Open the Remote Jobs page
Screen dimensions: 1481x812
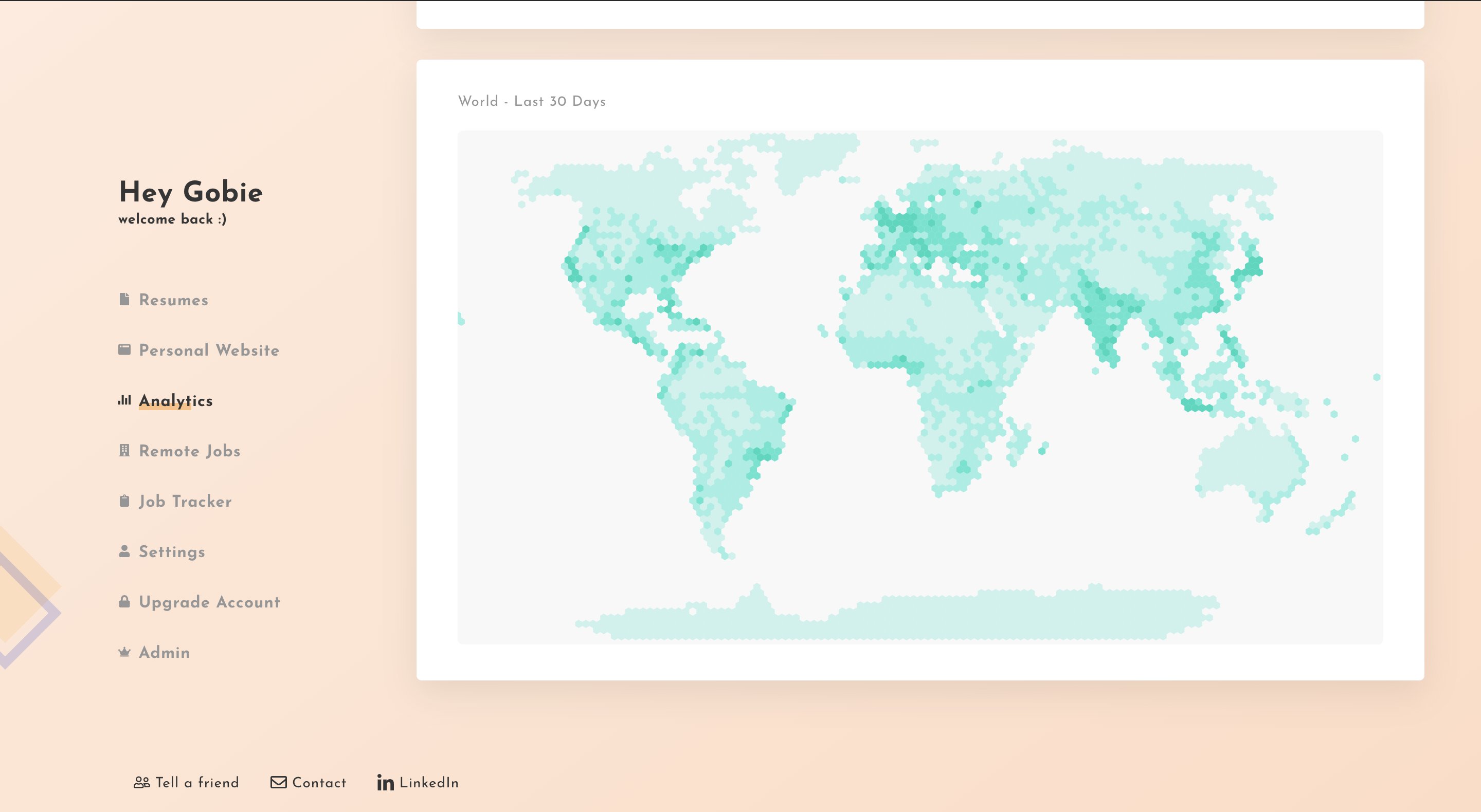190,451
